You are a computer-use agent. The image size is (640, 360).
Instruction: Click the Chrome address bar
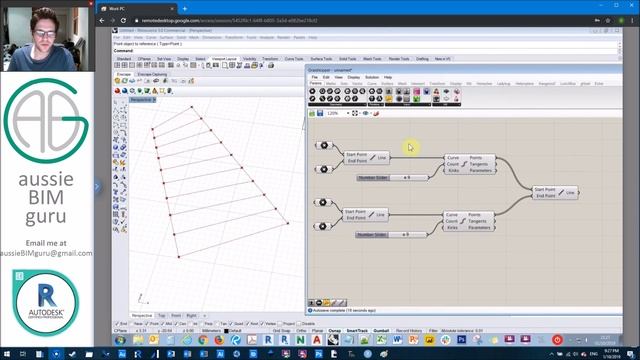tap(363, 20)
